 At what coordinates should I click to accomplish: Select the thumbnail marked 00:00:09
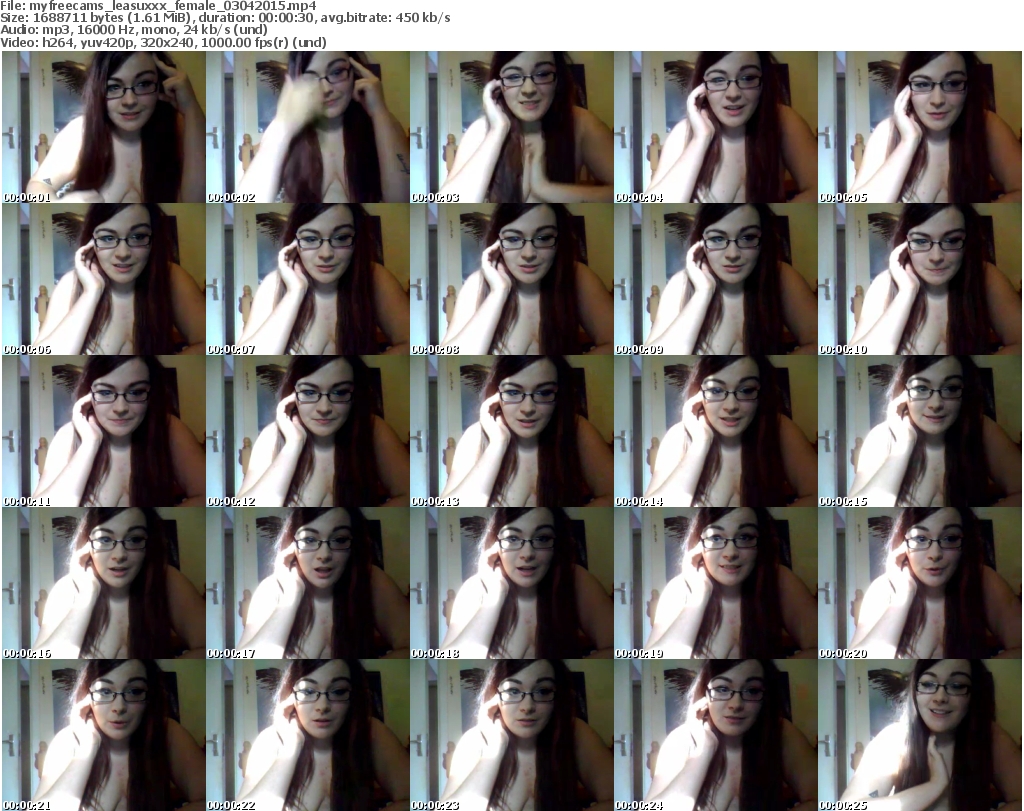(715, 280)
